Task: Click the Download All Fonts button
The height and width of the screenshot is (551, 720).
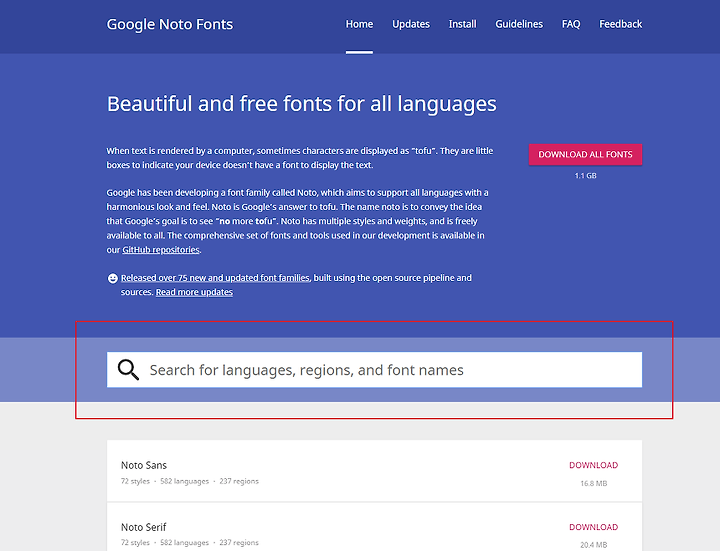Action: pyautogui.click(x=585, y=154)
